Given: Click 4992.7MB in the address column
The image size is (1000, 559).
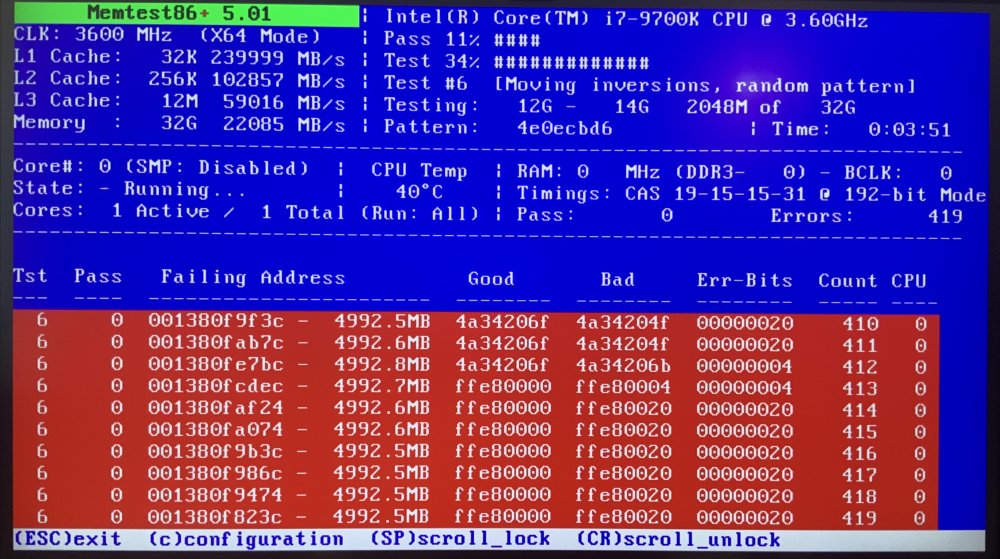Looking at the screenshot, I should [x=382, y=386].
